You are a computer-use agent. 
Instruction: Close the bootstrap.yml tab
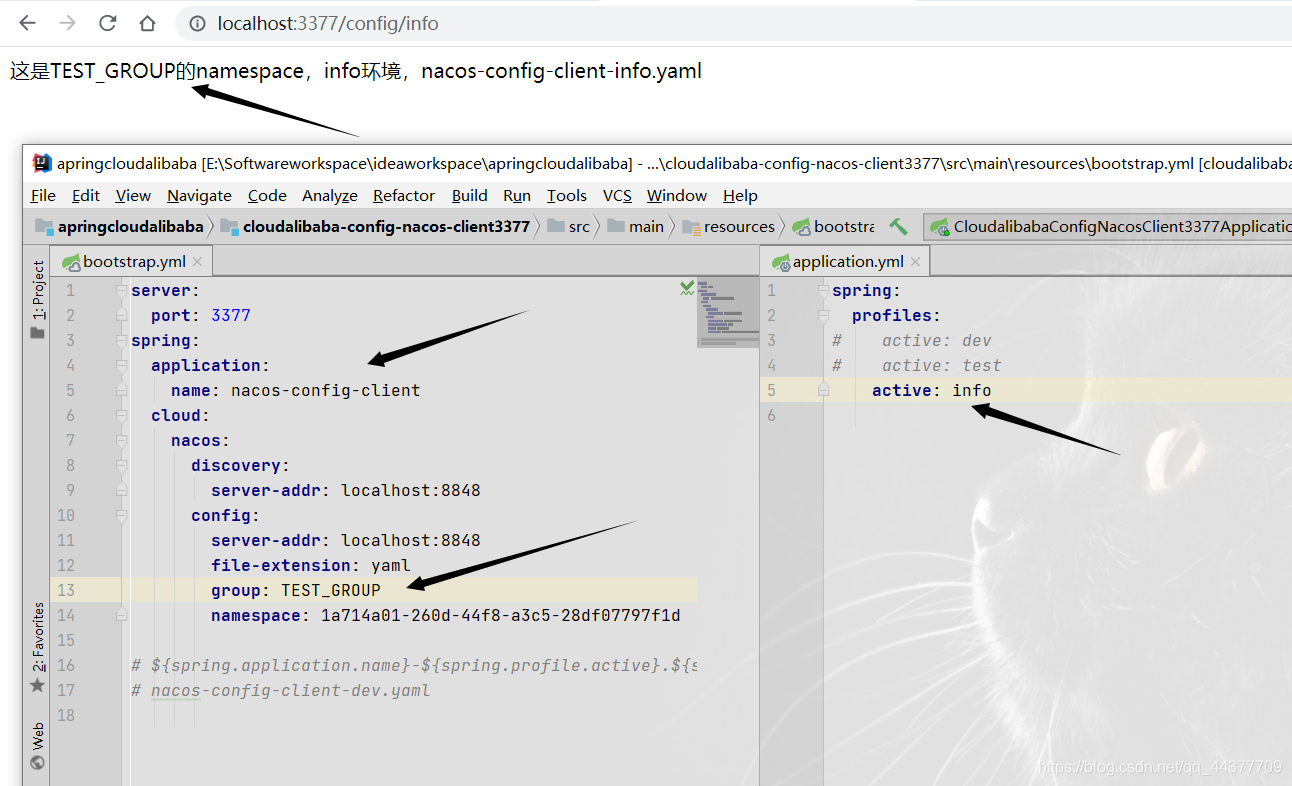point(197,262)
